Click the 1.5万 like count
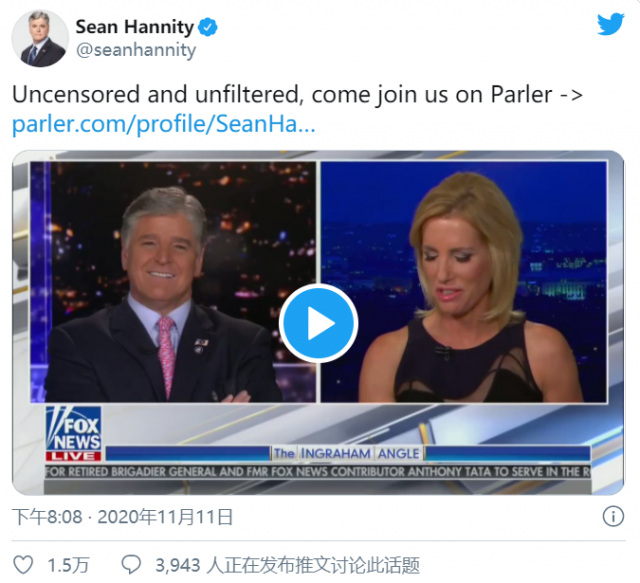 point(68,565)
